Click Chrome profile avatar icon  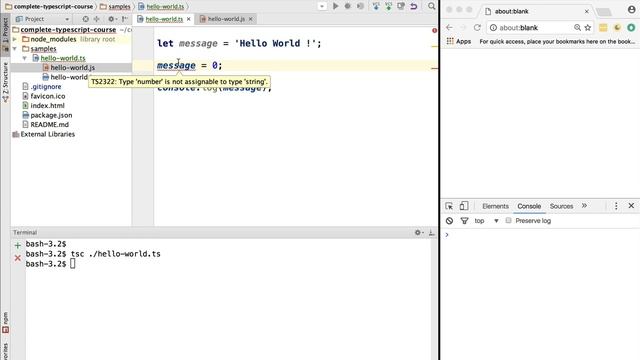(632, 9)
